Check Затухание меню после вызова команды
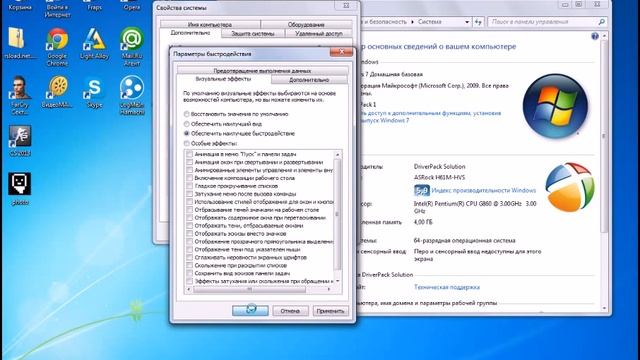 point(189,194)
